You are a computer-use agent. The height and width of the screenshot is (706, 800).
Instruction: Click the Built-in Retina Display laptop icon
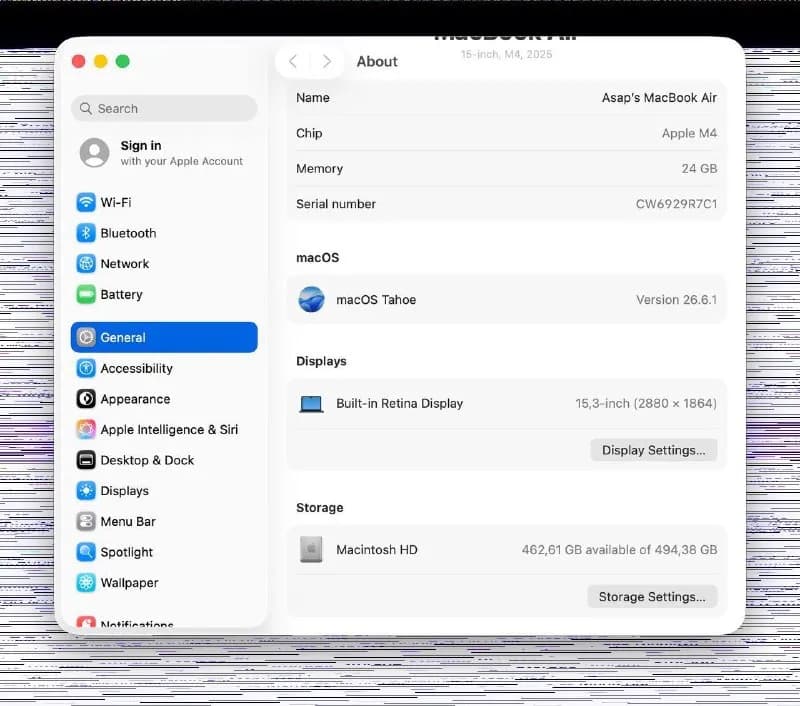311,404
